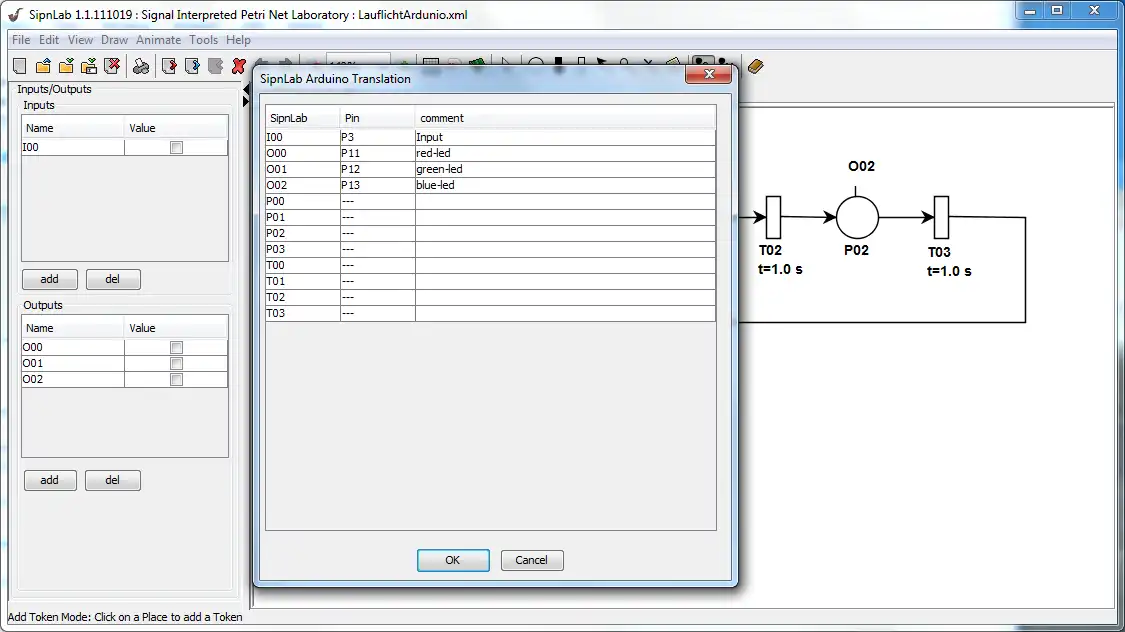Screen dimensions: 1125x632
Task: Toggle the O02 output value checkbox
Action: click(x=176, y=379)
